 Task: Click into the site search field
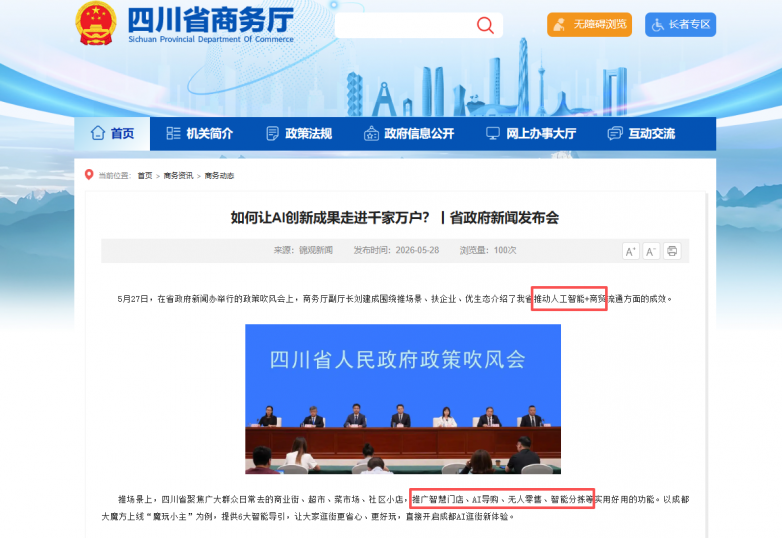pyautogui.click(x=404, y=25)
